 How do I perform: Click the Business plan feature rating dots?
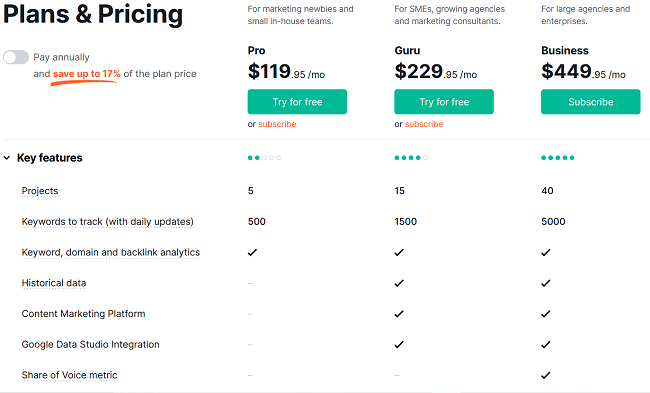pos(558,158)
